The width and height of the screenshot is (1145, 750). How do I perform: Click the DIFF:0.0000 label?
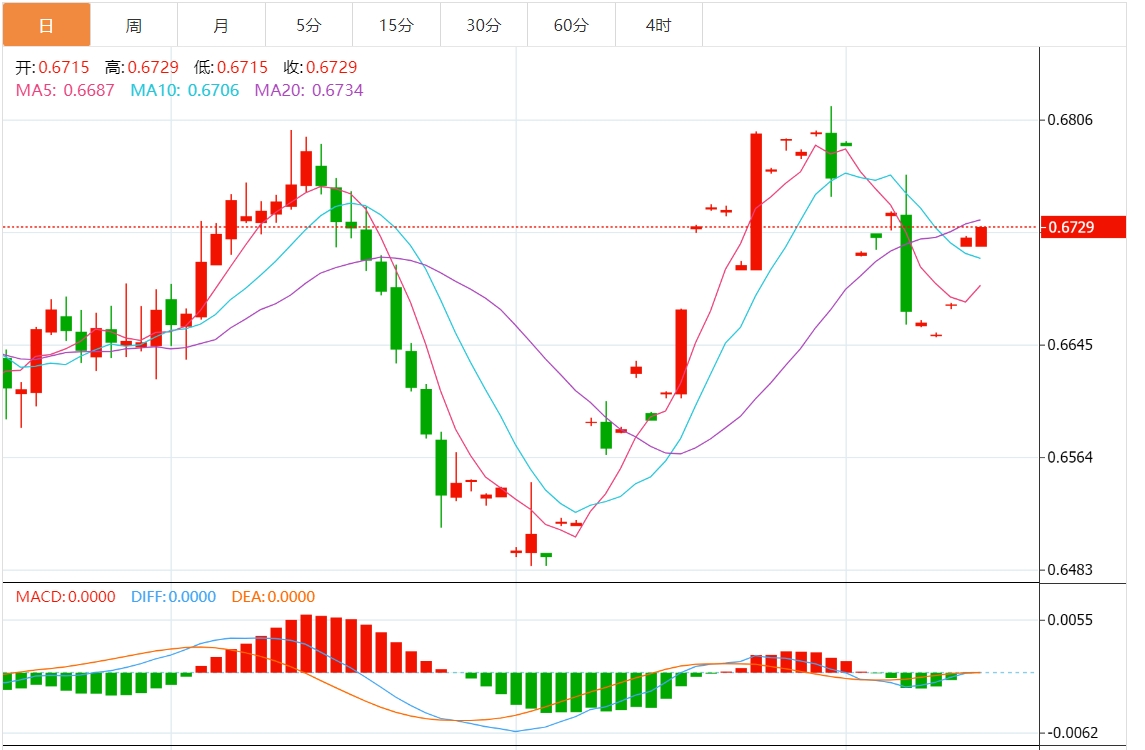tap(174, 597)
